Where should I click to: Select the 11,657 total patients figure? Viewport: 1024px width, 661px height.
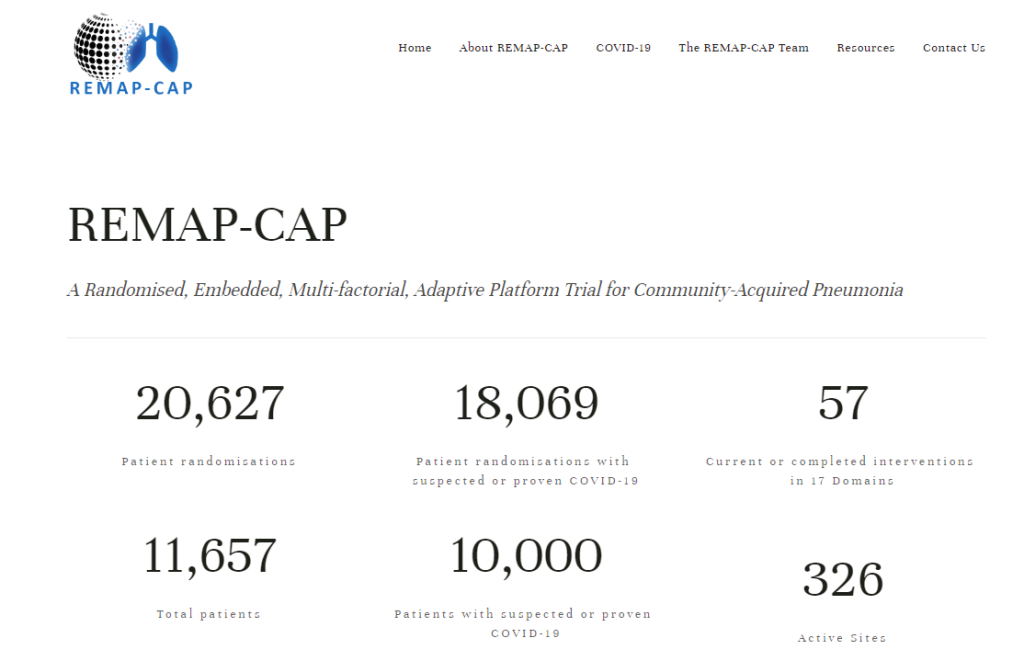click(209, 555)
